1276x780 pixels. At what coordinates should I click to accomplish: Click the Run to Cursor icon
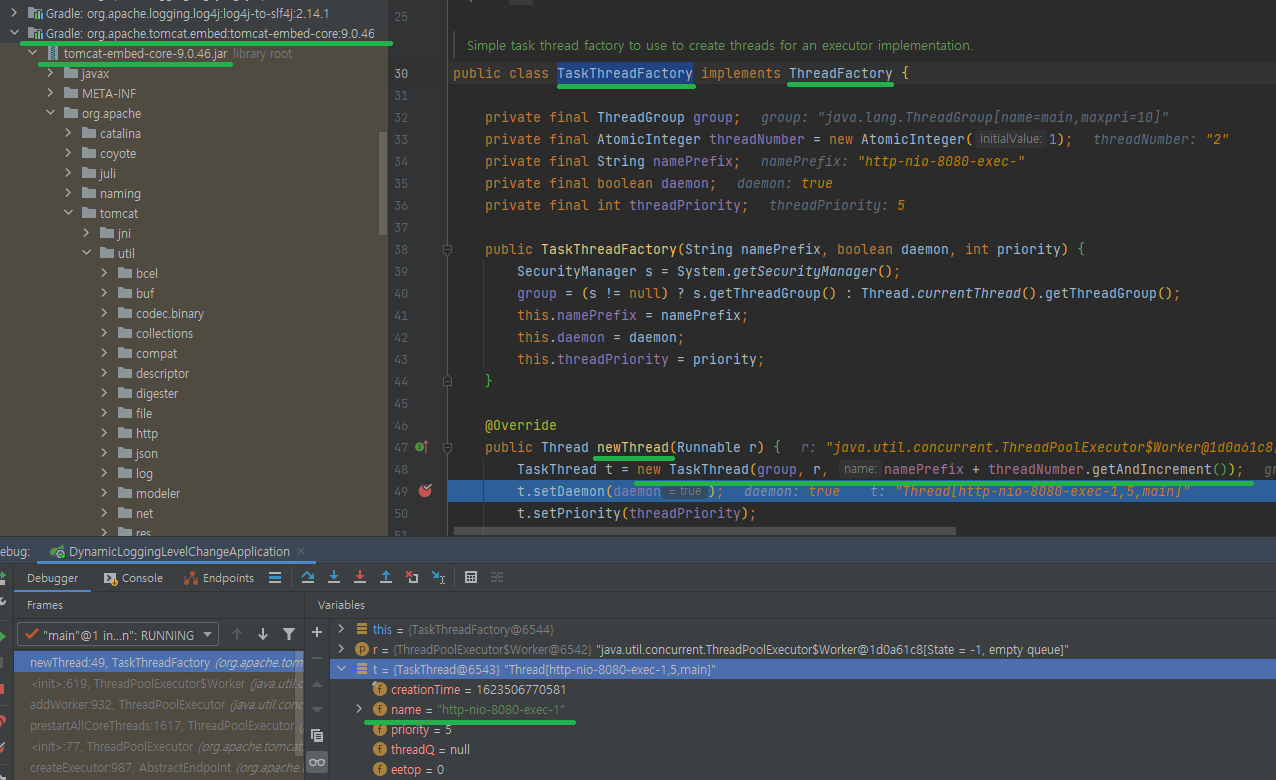tap(438, 578)
